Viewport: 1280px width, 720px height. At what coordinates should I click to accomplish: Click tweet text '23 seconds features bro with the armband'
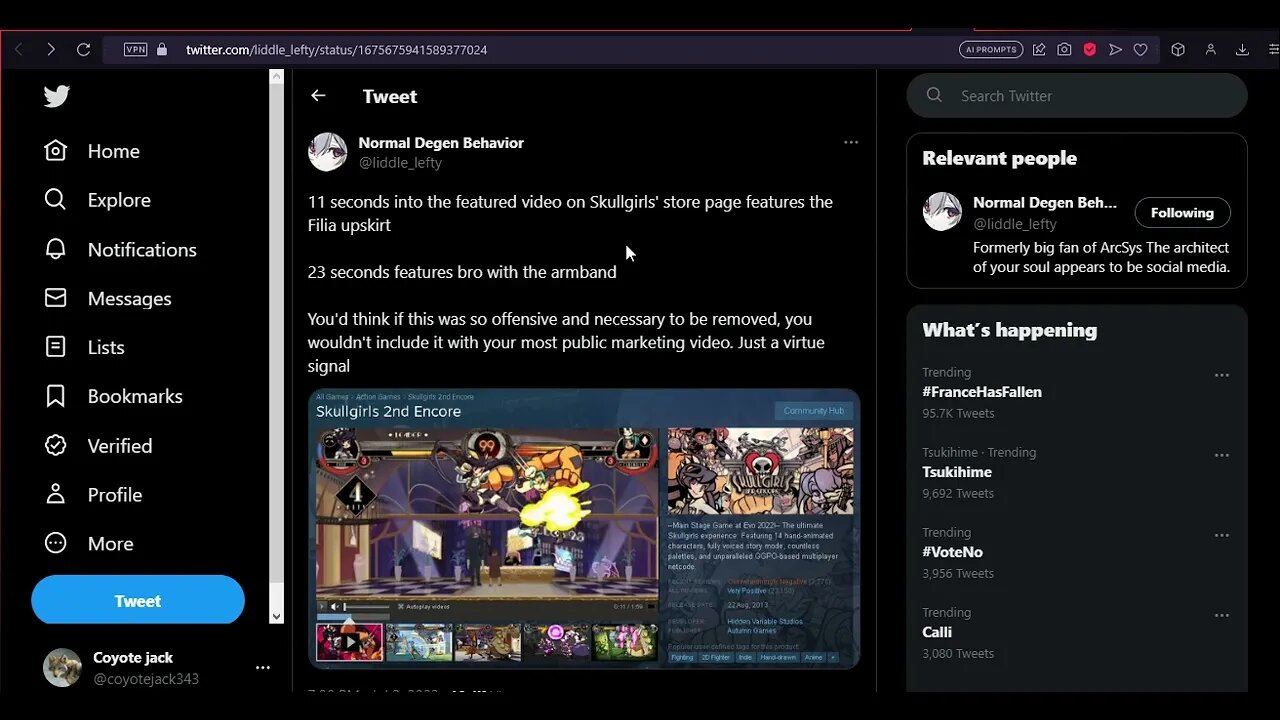click(x=462, y=272)
